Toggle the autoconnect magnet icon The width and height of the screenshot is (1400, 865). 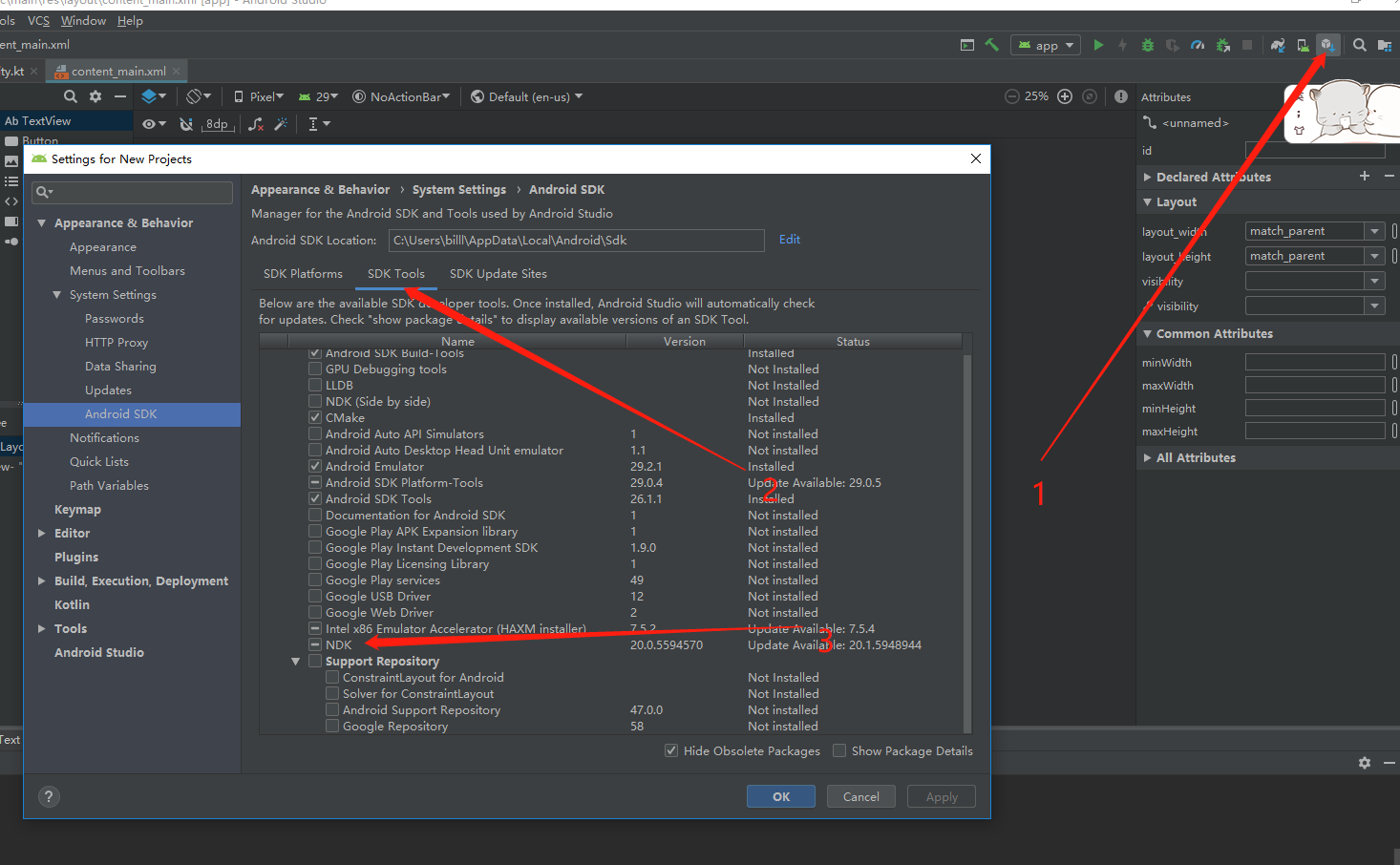[x=186, y=124]
